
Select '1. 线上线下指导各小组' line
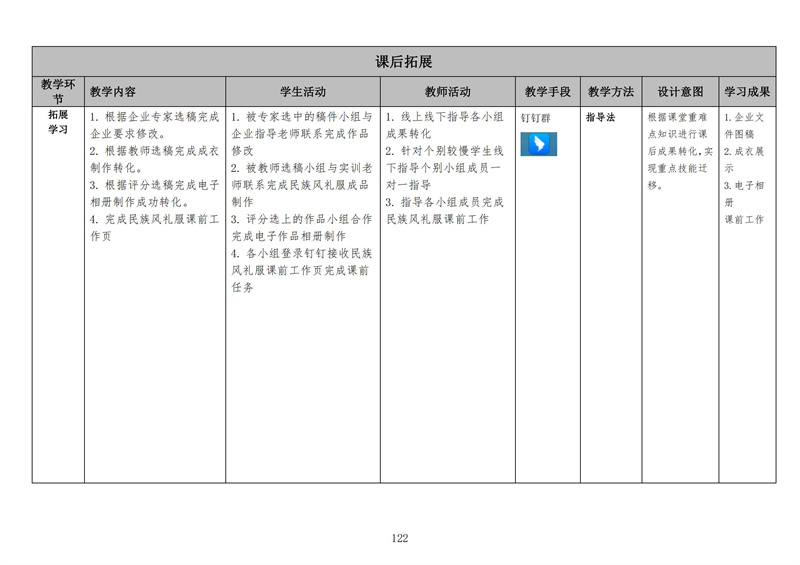click(444, 117)
